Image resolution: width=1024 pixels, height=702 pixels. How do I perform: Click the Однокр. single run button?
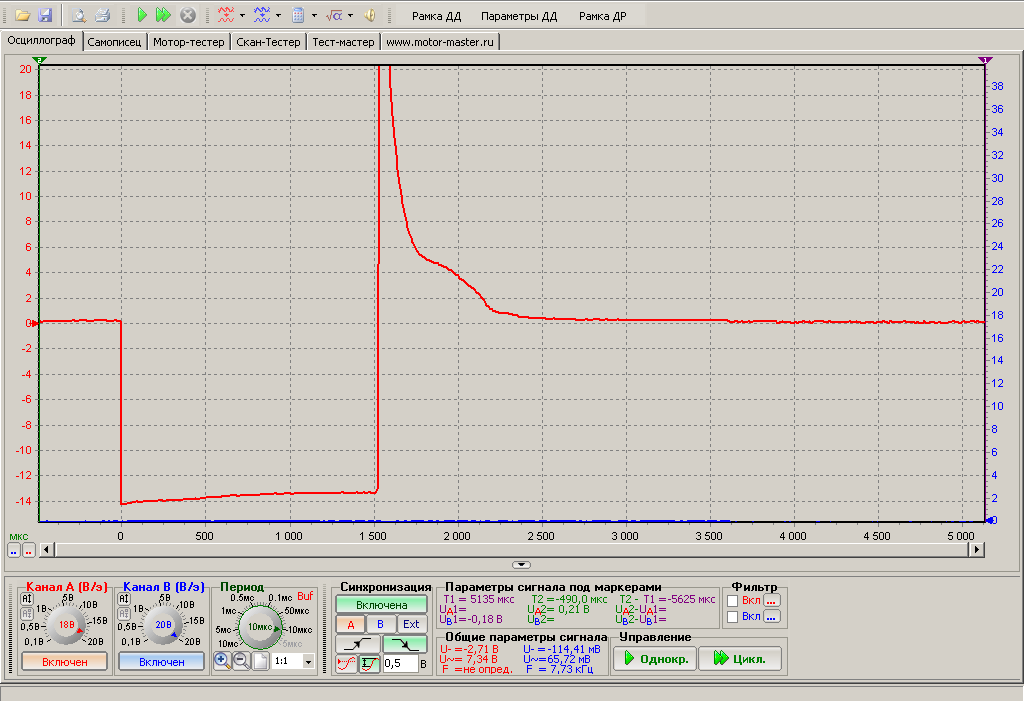pos(654,658)
